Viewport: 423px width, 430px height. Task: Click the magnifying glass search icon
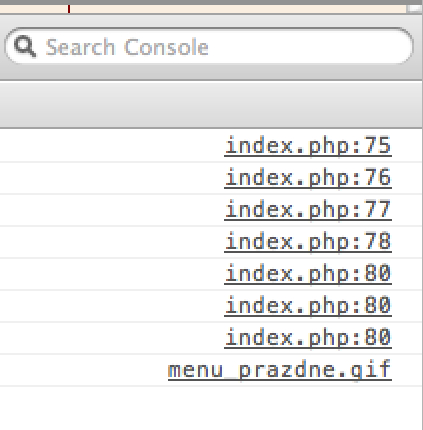(25, 47)
